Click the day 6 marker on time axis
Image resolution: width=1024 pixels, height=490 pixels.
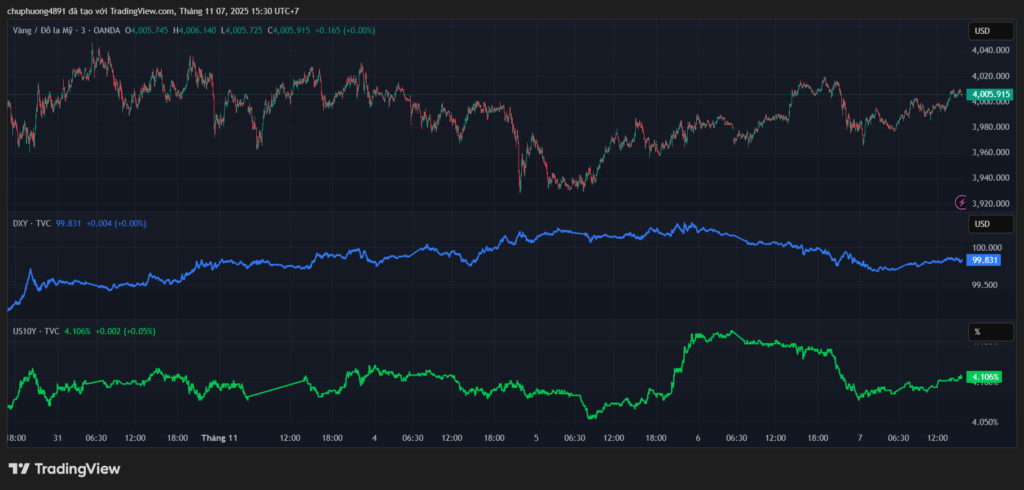(698, 438)
